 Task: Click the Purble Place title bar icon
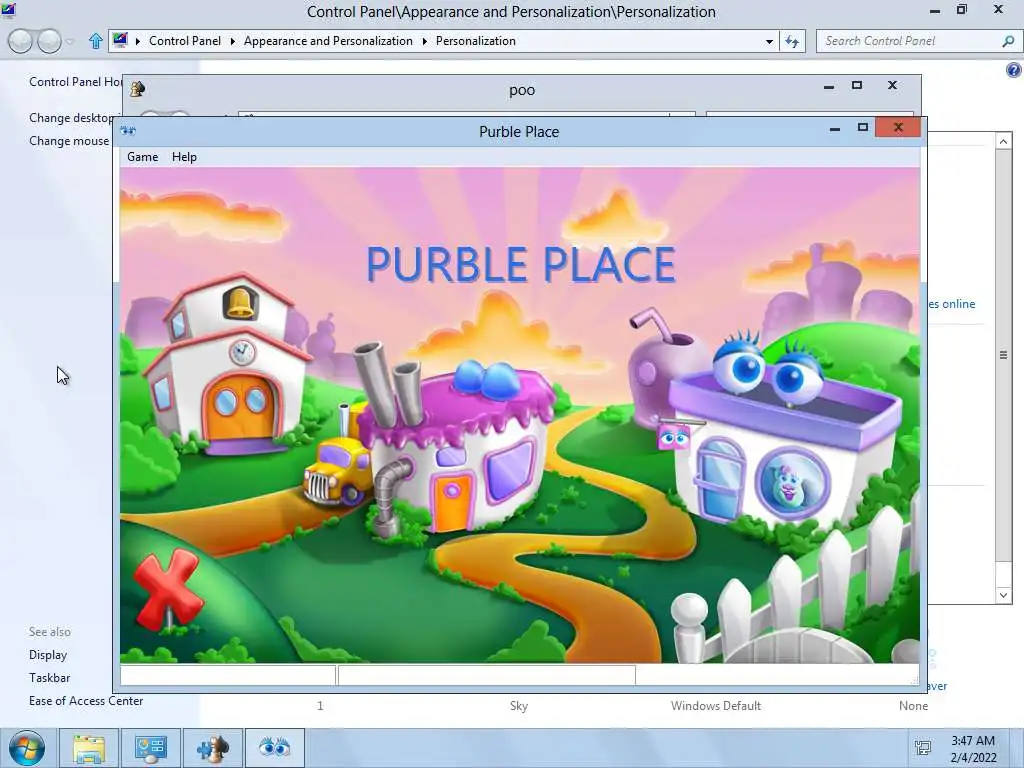(x=128, y=131)
